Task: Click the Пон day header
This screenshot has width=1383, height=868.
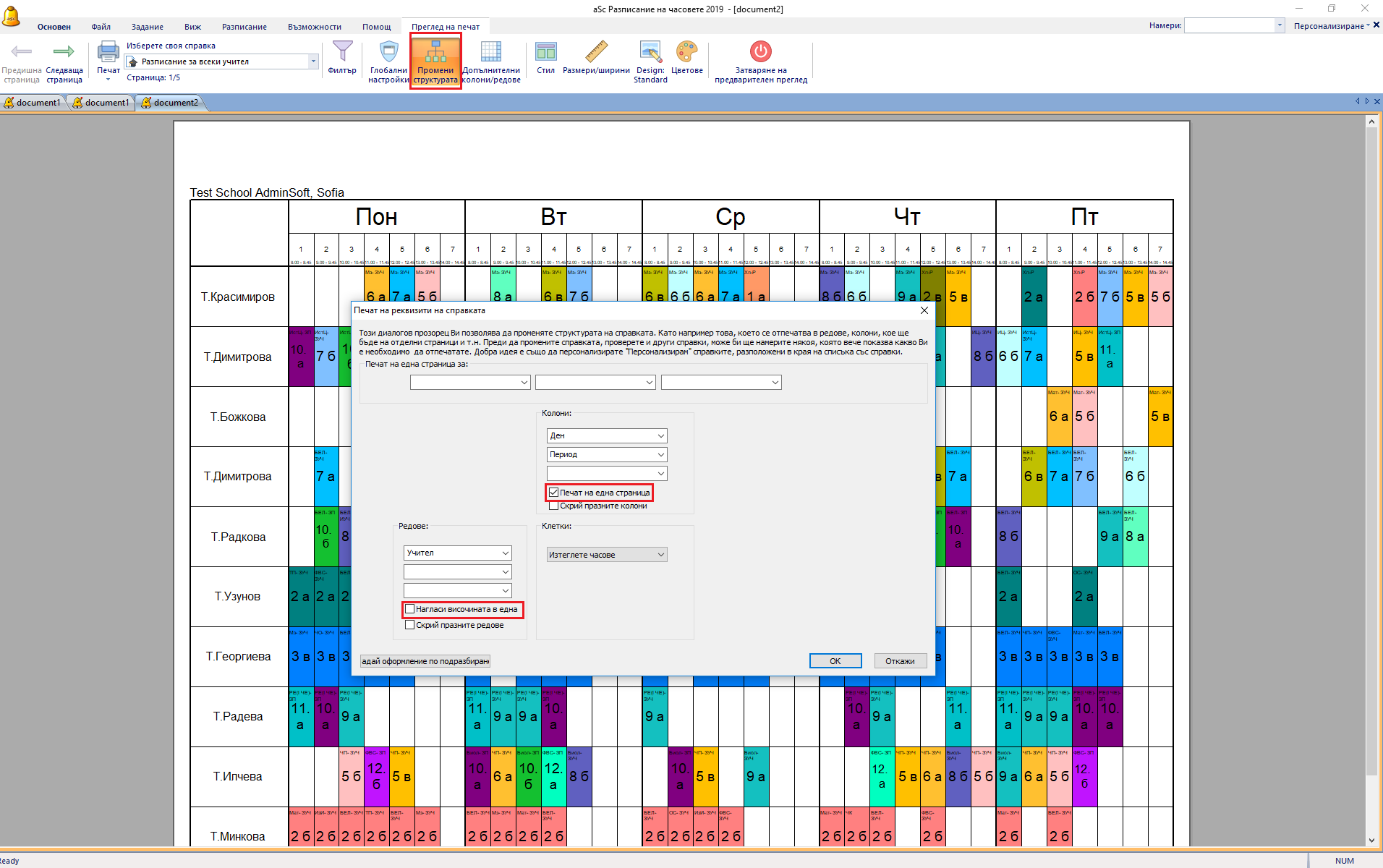Action: point(376,217)
